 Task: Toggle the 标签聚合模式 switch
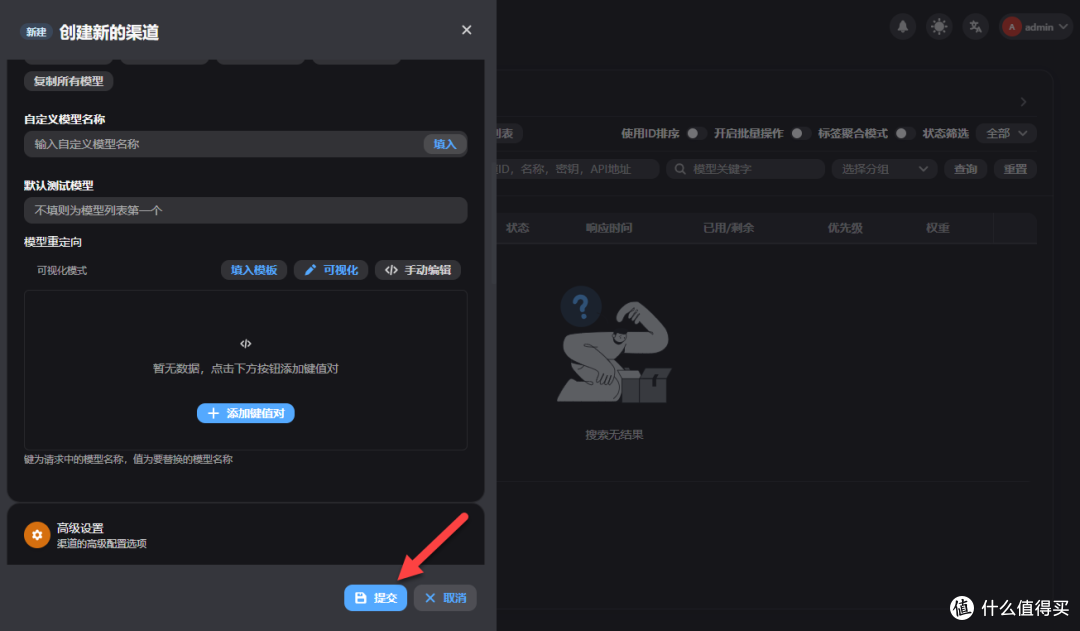(x=905, y=134)
